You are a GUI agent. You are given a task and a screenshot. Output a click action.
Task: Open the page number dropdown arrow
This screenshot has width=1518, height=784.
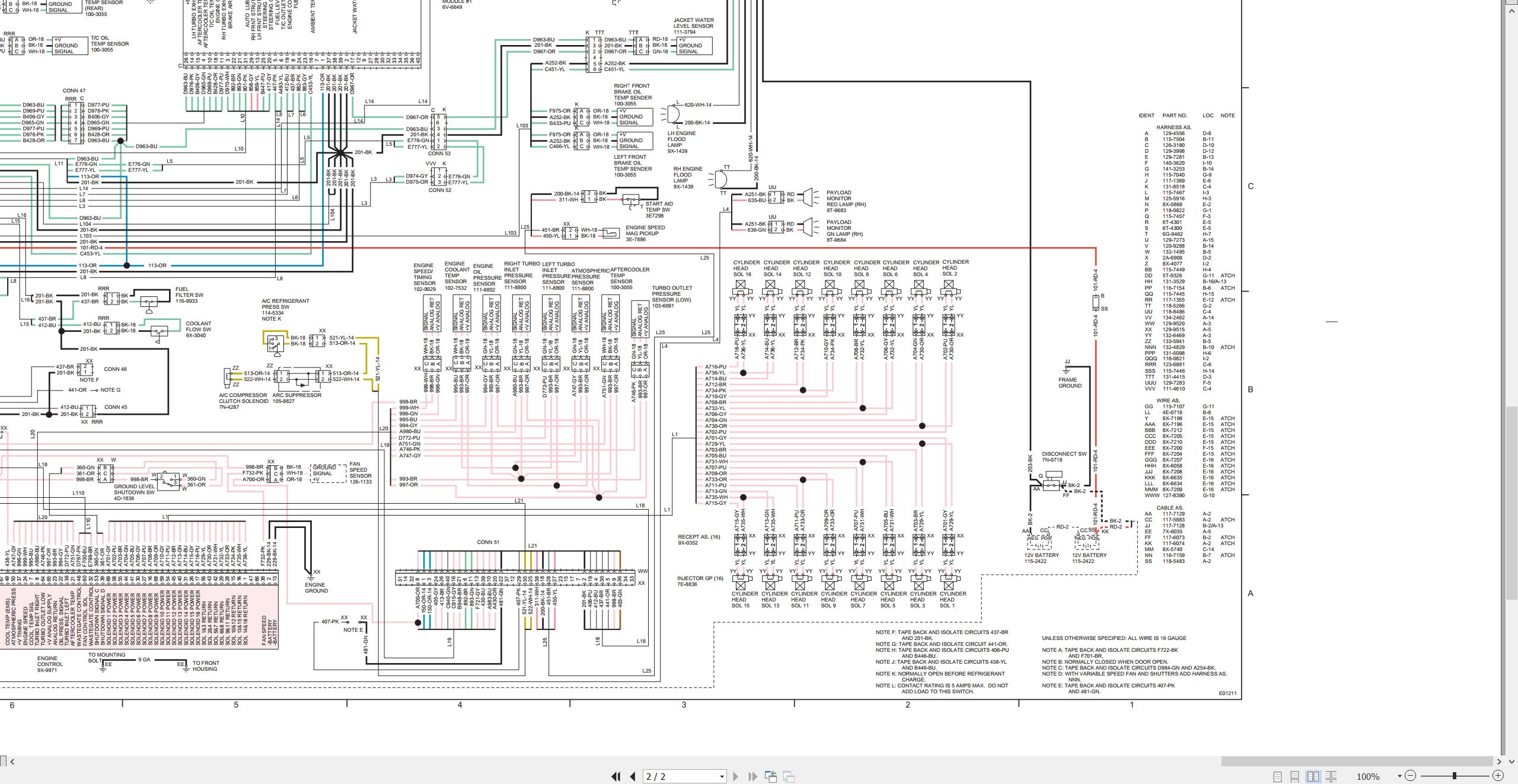(x=722, y=776)
